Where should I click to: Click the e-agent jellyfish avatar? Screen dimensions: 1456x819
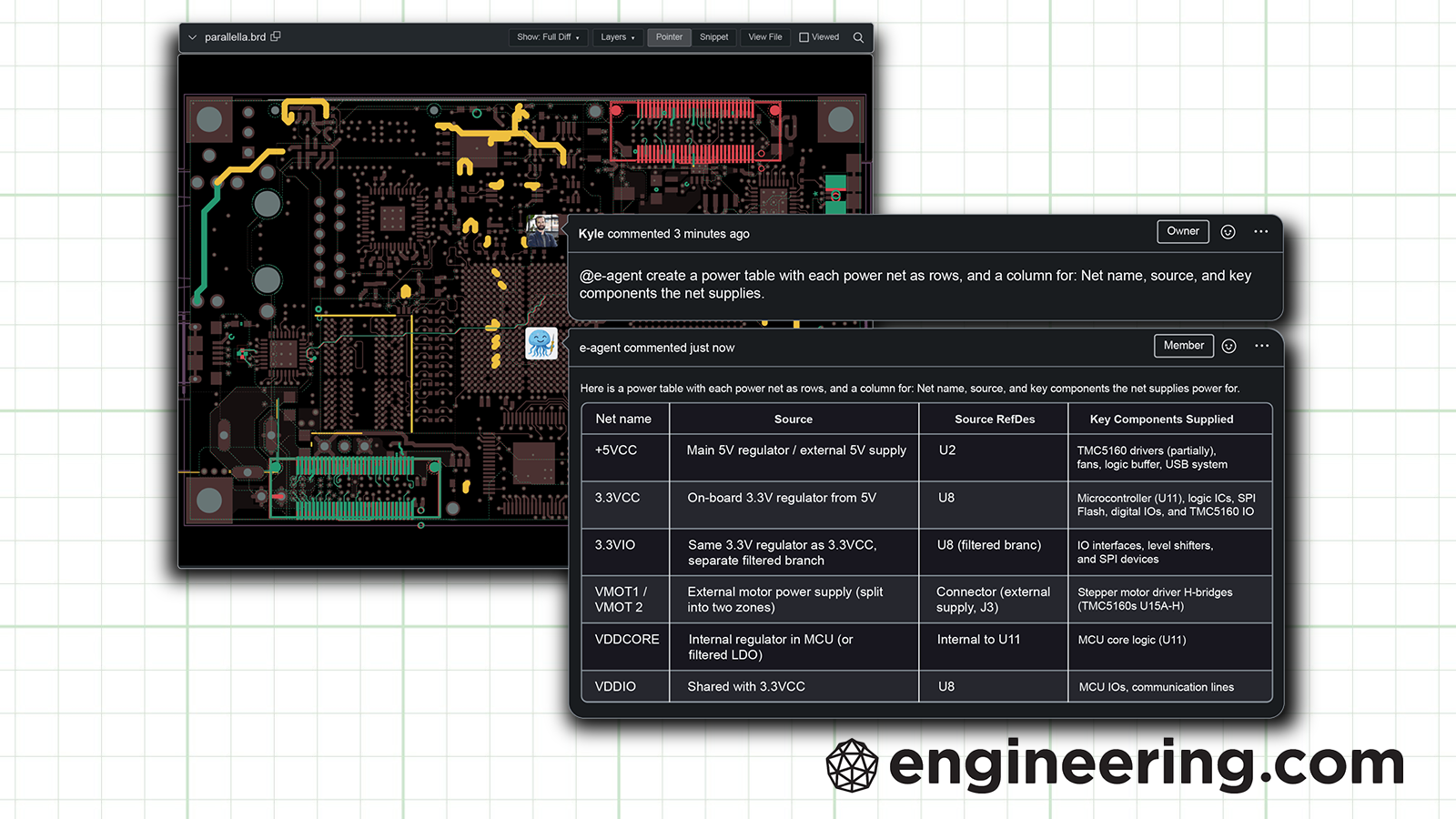click(541, 343)
